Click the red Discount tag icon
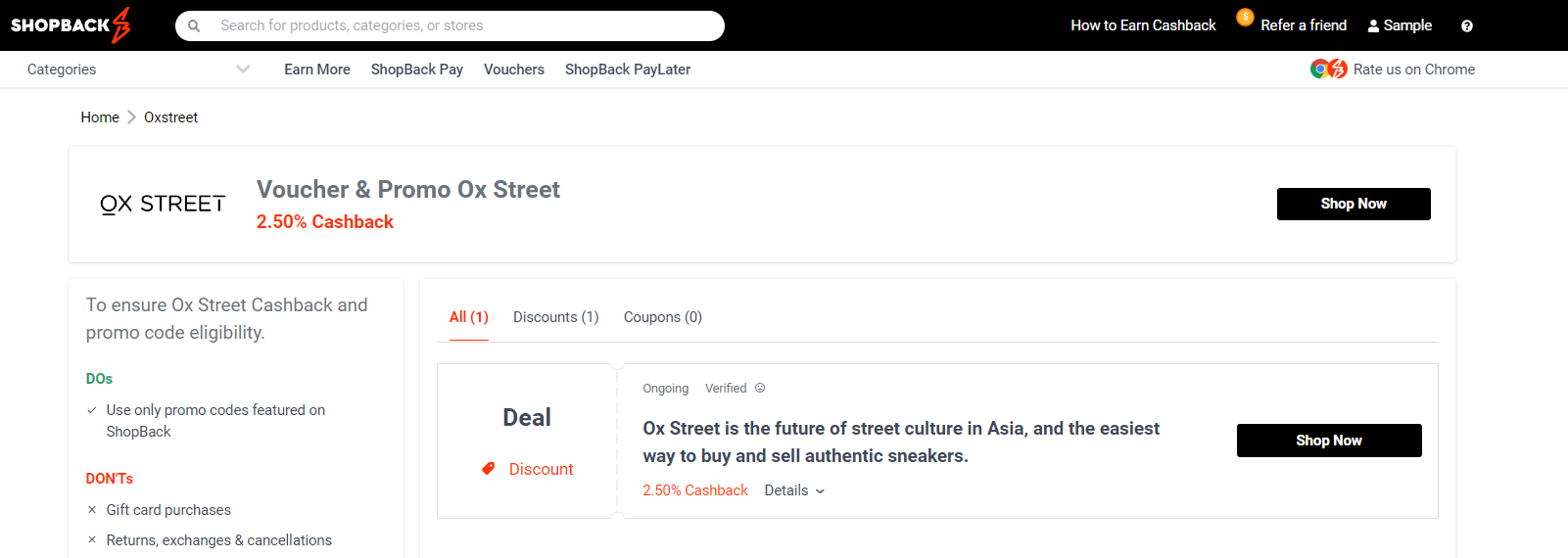The height and width of the screenshot is (558, 1568). coord(489,469)
